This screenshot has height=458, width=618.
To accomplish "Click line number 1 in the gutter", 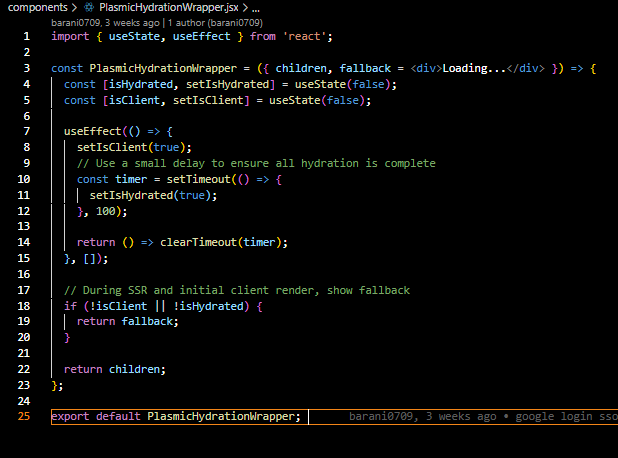I will [x=27, y=36].
